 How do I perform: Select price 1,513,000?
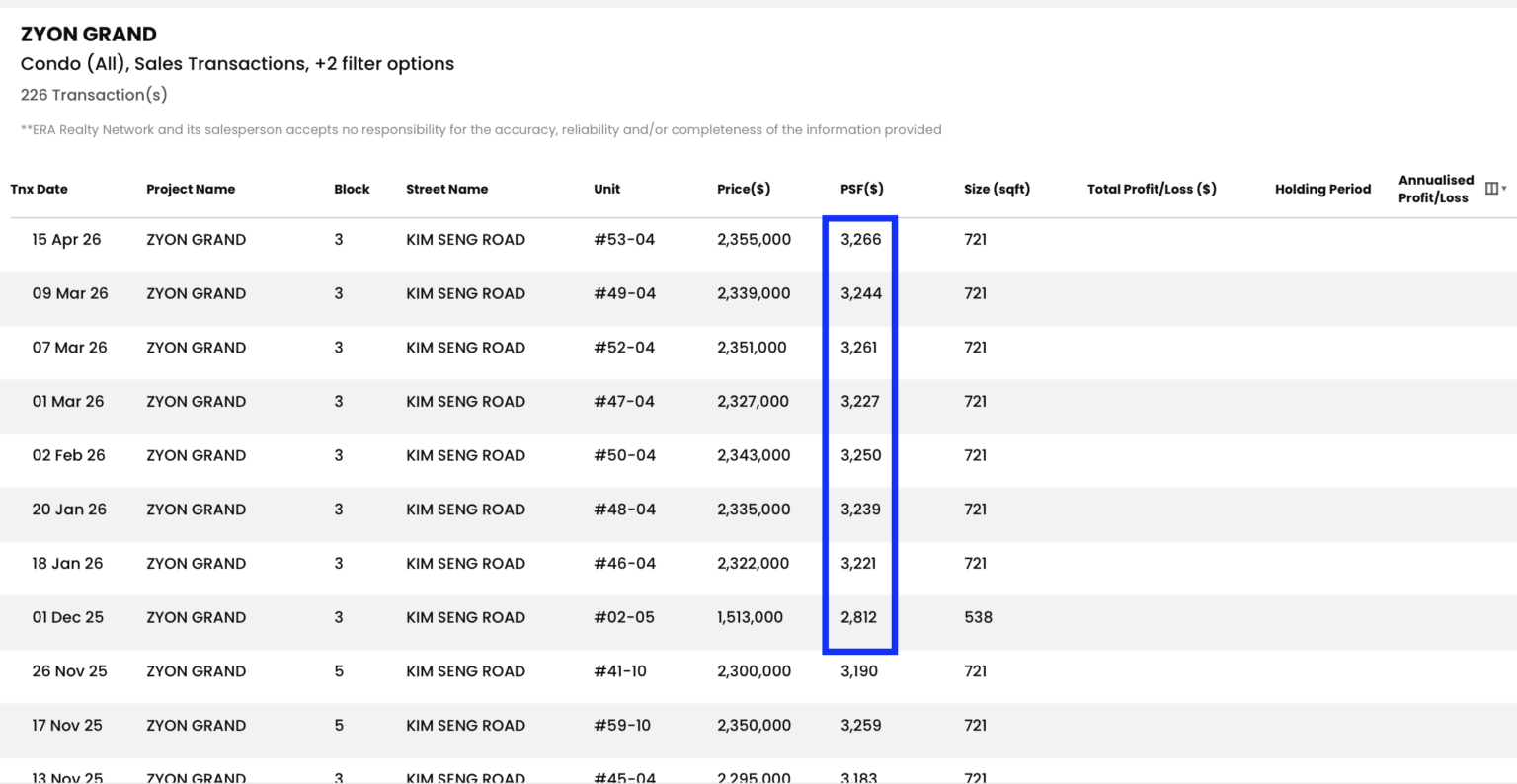(750, 617)
